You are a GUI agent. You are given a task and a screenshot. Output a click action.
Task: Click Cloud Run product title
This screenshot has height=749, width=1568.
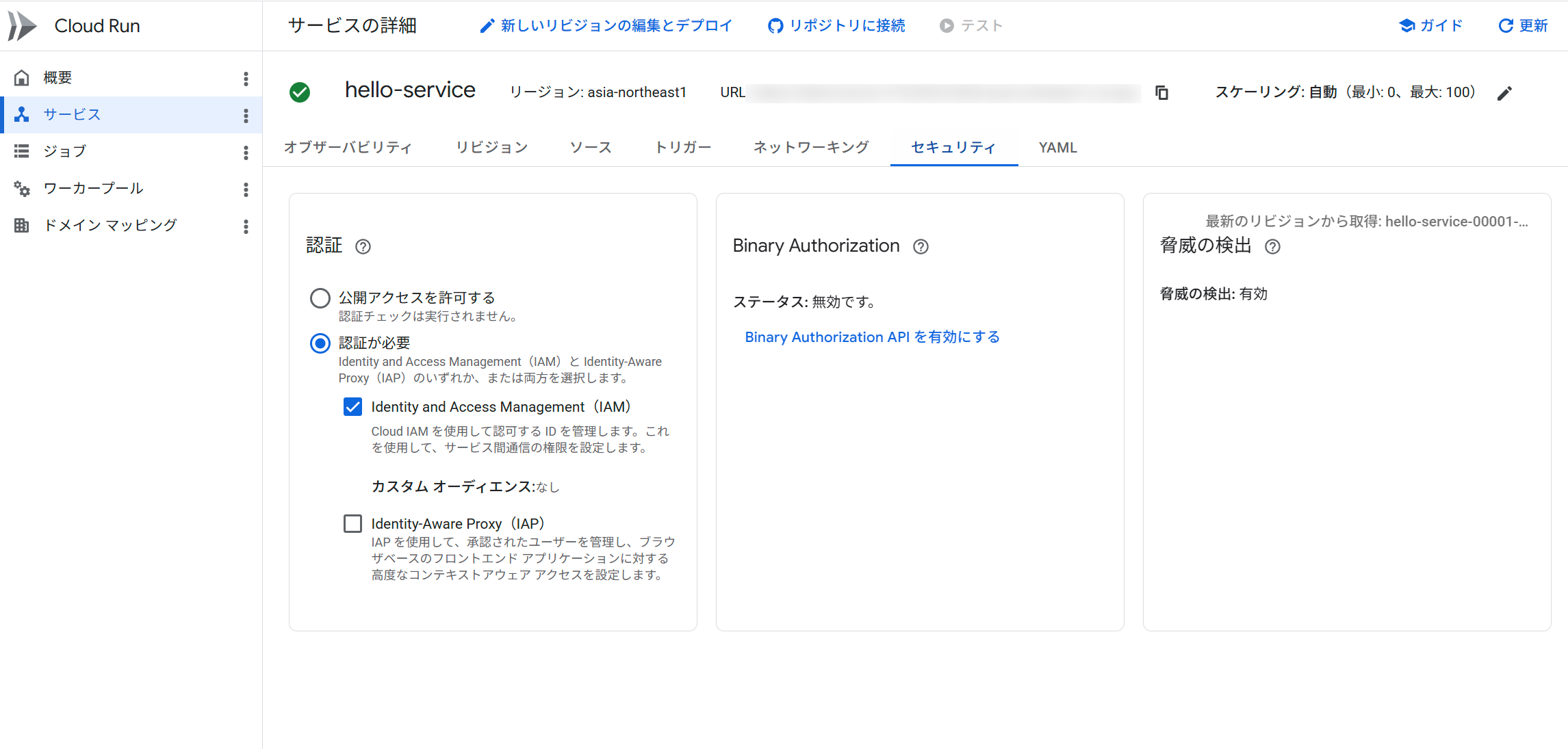(x=97, y=26)
